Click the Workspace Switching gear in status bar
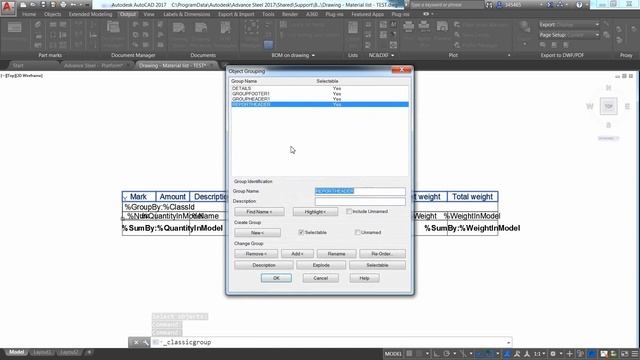The width and height of the screenshot is (640, 360). (553, 353)
